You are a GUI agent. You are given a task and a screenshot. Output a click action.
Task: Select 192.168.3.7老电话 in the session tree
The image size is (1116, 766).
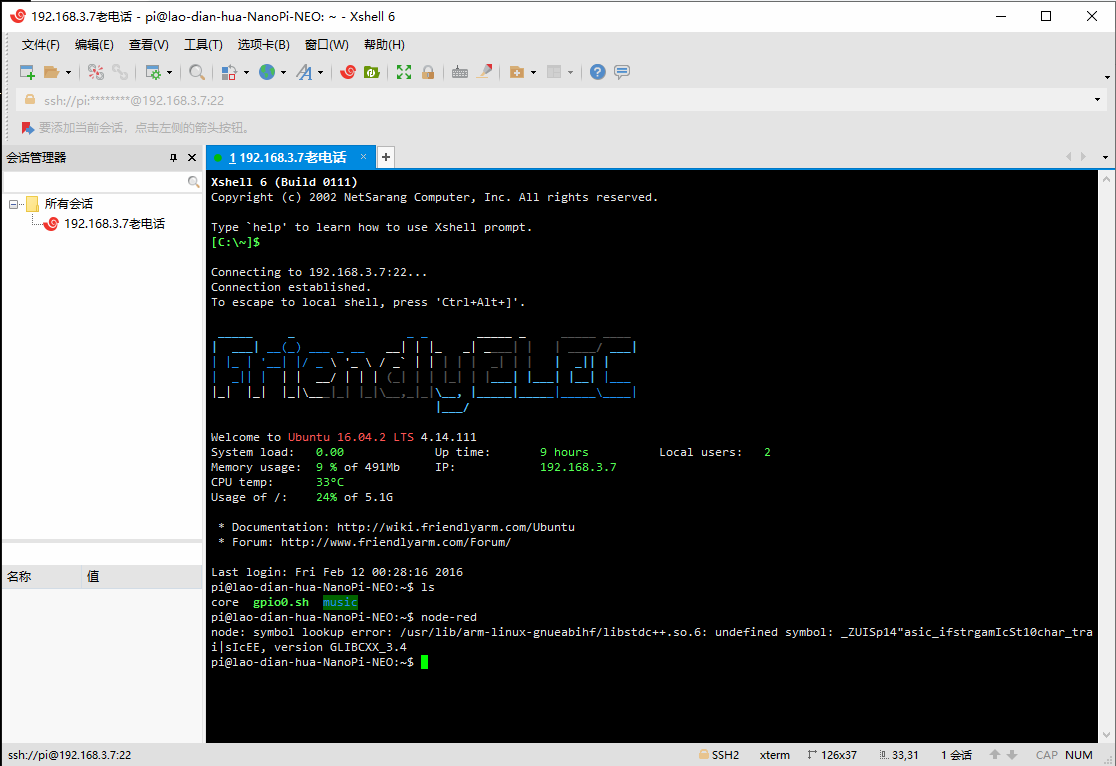coord(114,224)
